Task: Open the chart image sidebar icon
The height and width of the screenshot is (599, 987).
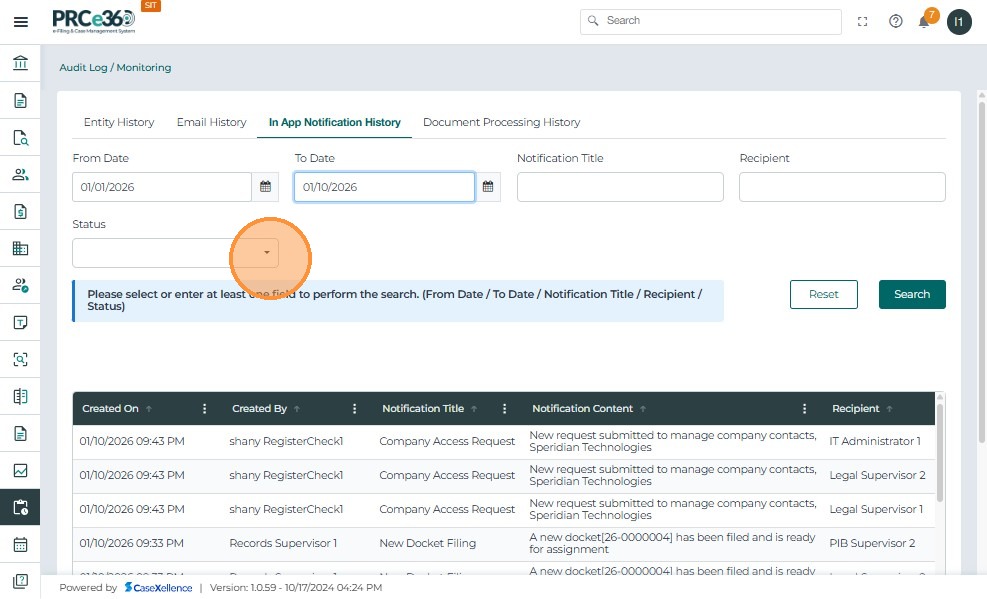Action: click(20, 470)
